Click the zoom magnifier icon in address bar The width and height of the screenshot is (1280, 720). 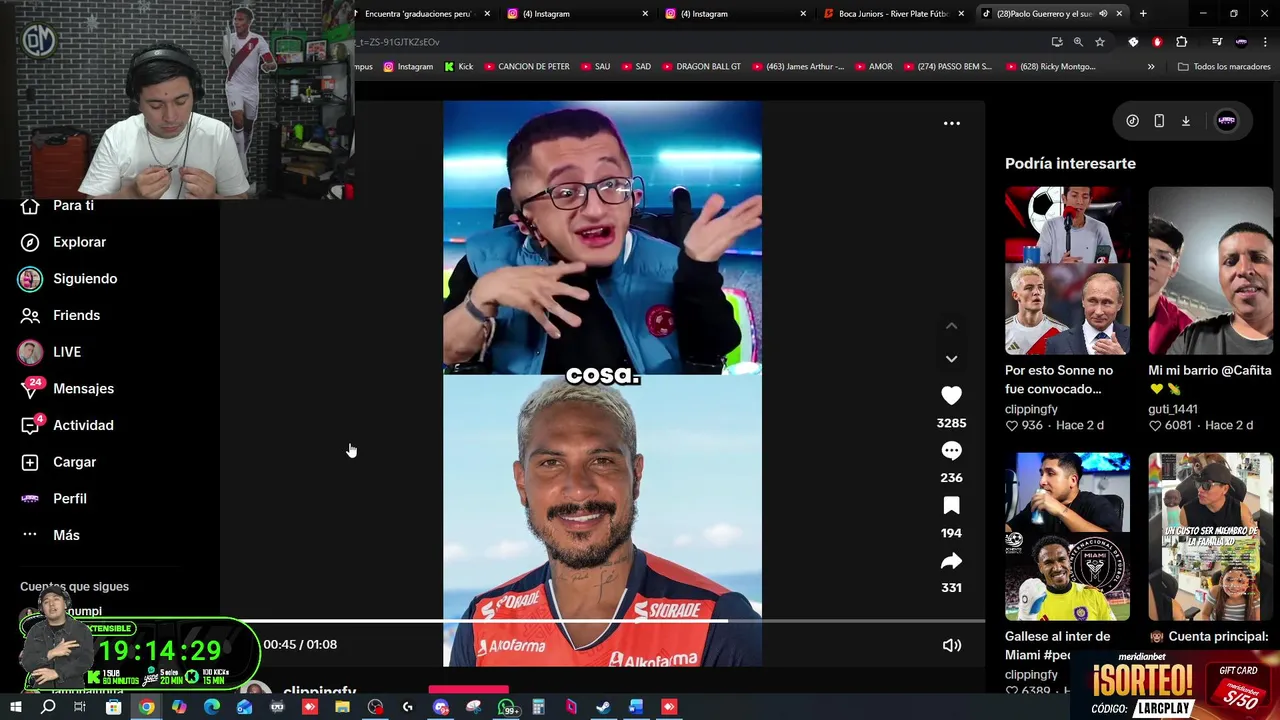point(1078,42)
